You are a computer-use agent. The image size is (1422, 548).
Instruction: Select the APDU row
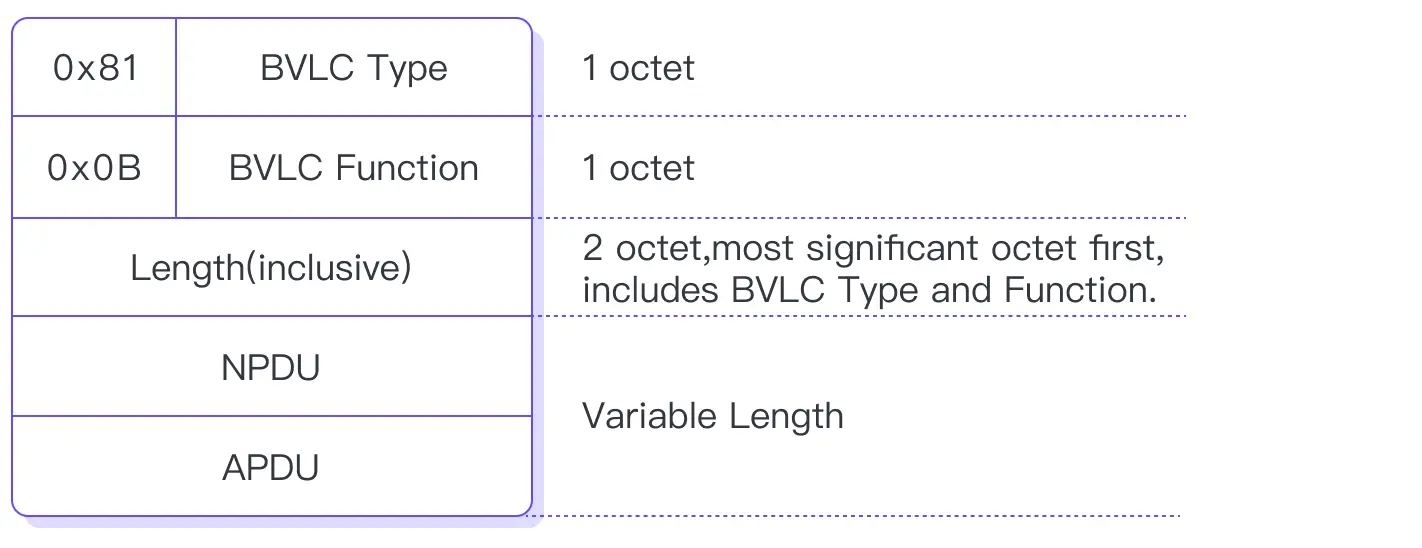(271, 468)
